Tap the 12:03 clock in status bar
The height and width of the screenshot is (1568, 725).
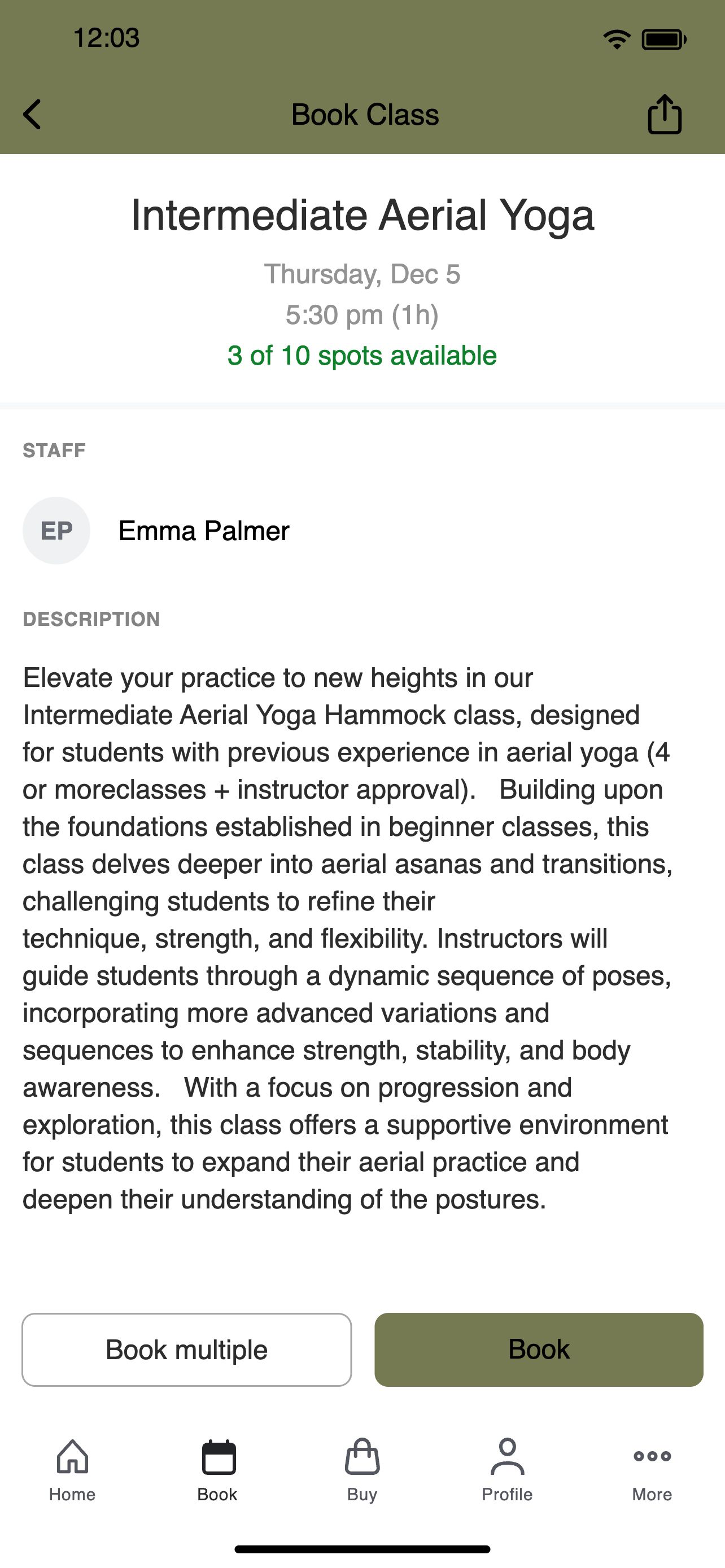107,38
